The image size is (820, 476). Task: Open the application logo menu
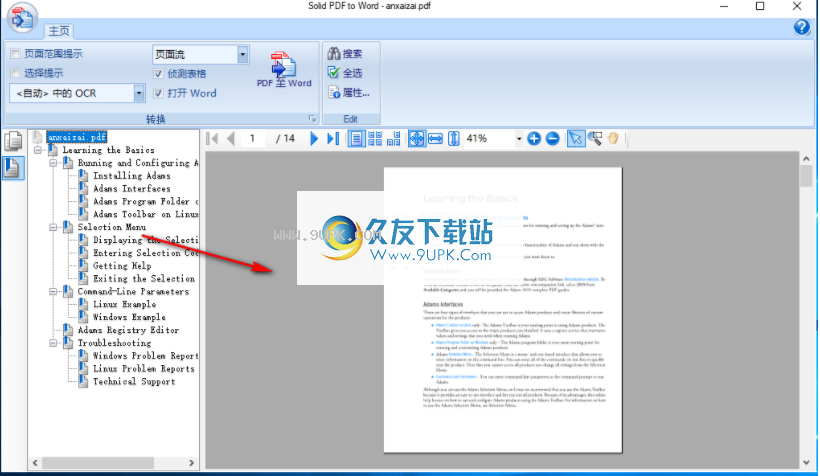tap(22, 18)
